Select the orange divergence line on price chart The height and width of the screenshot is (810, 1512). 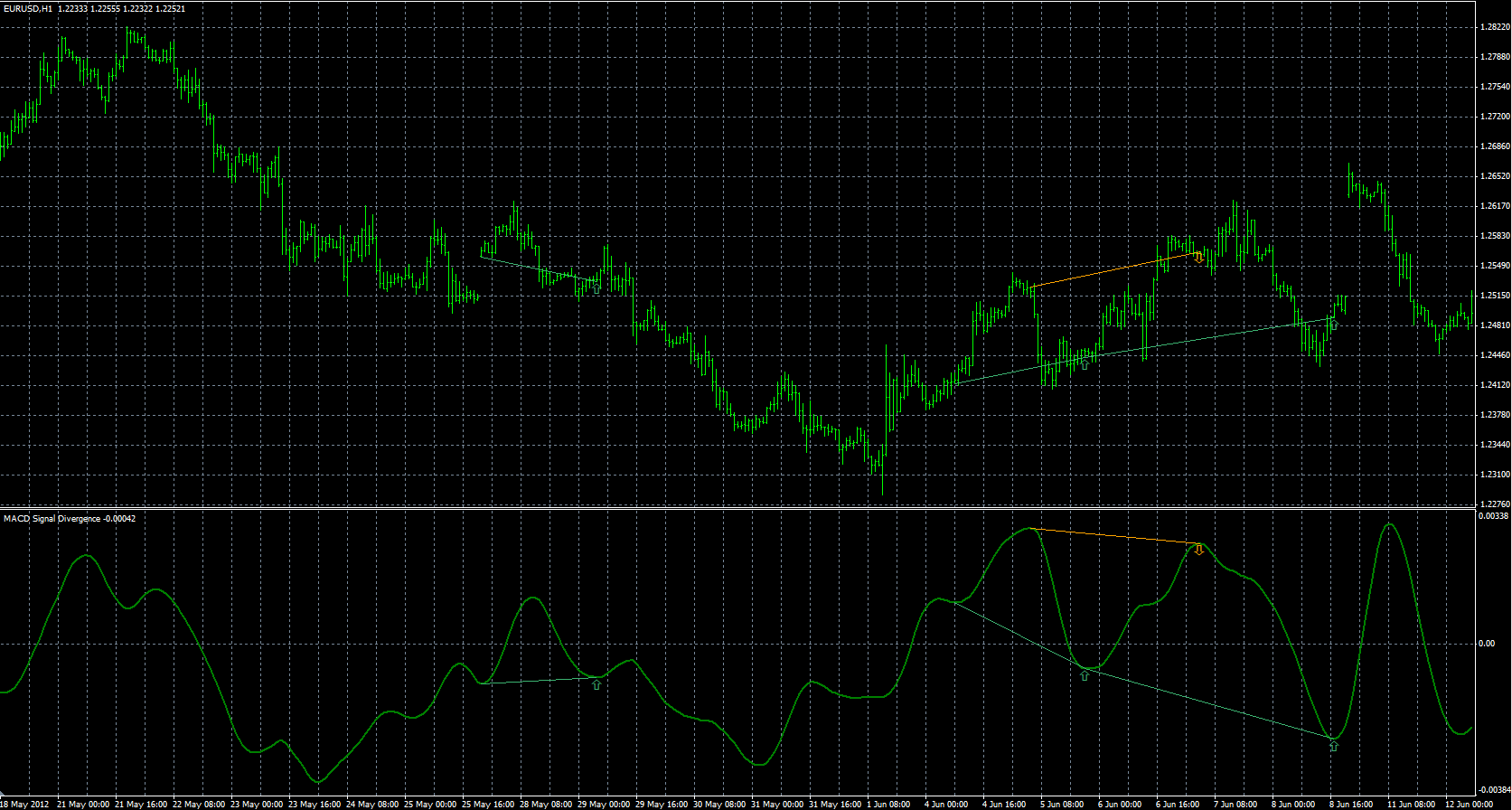coord(1114,270)
